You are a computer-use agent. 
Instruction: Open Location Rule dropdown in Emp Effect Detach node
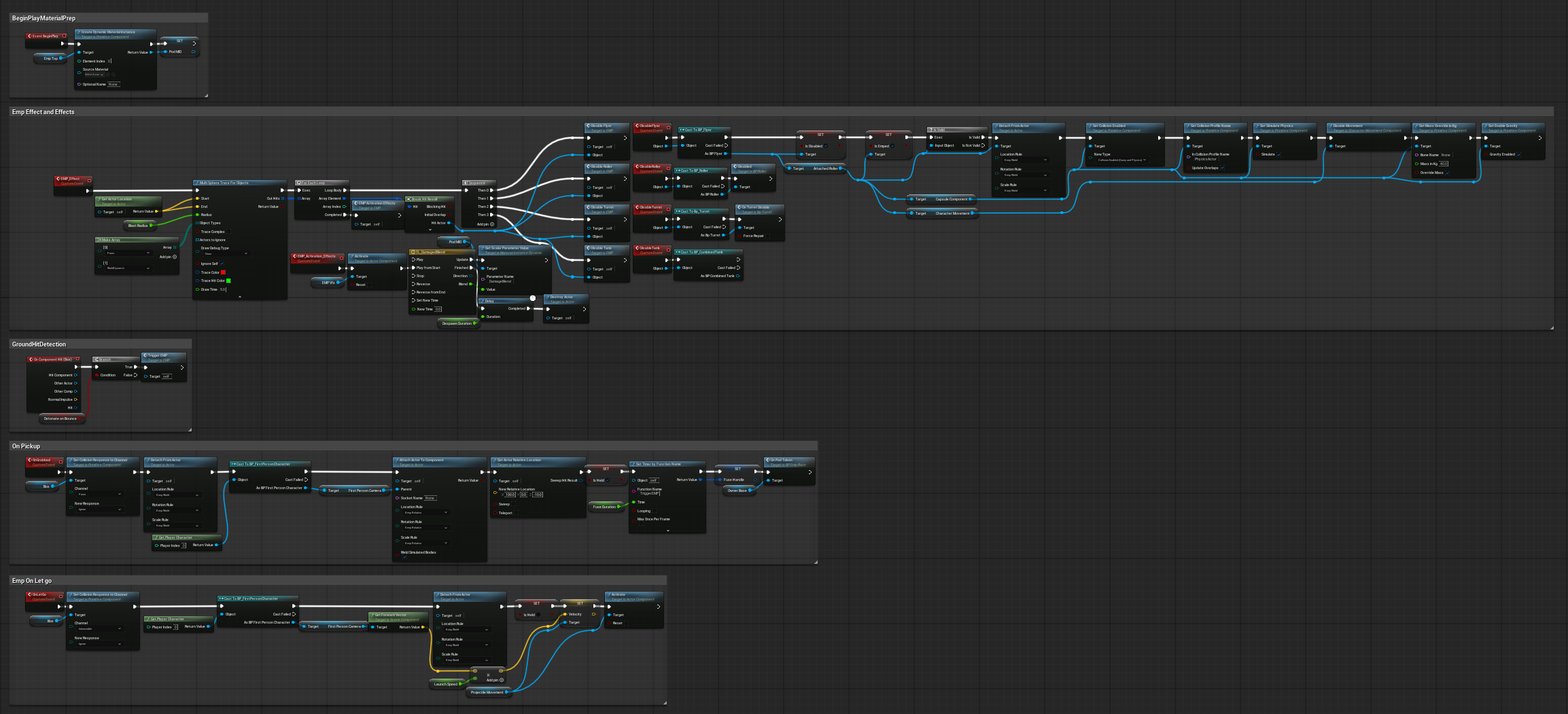click(x=1026, y=160)
